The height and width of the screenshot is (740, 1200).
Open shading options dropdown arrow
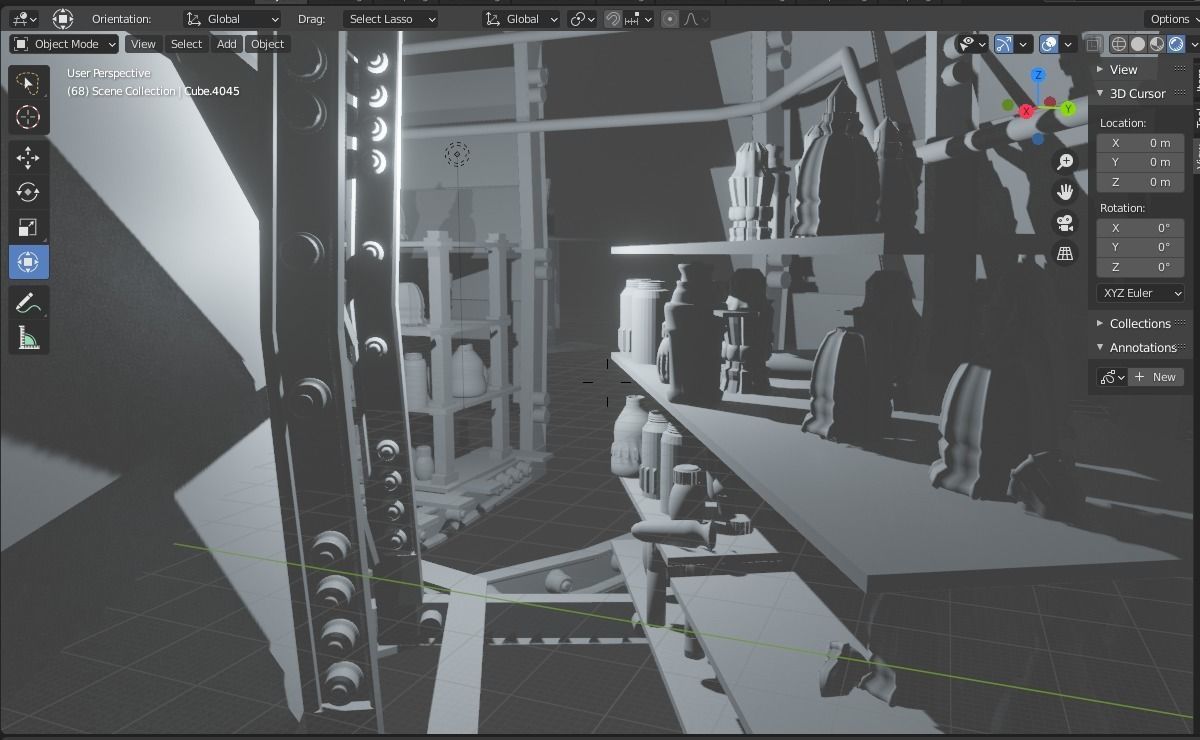tap(1193, 44)
